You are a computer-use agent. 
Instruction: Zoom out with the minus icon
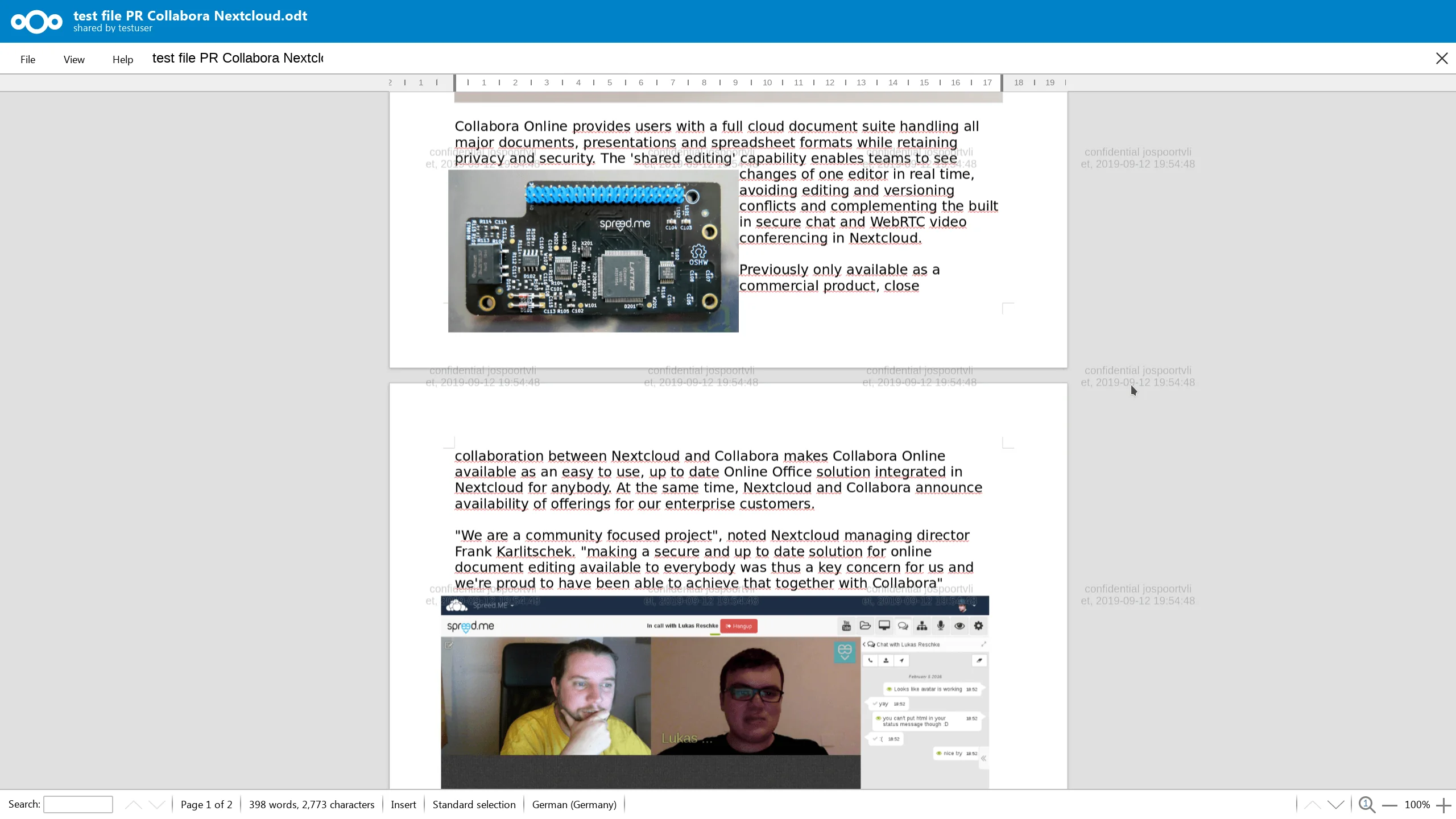point(1389,805)
